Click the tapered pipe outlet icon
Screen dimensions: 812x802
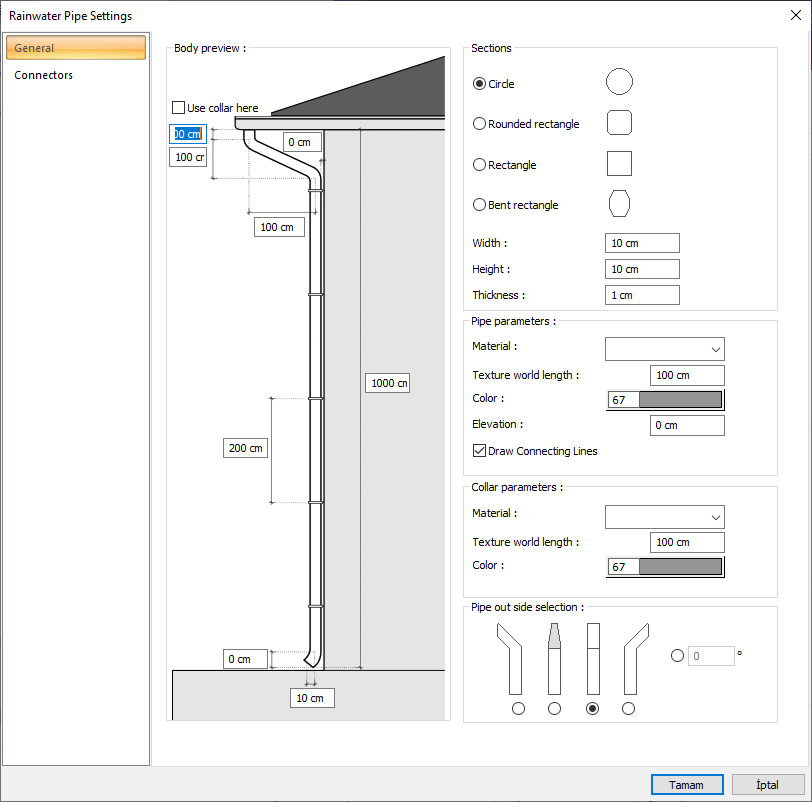coord(554,658)
